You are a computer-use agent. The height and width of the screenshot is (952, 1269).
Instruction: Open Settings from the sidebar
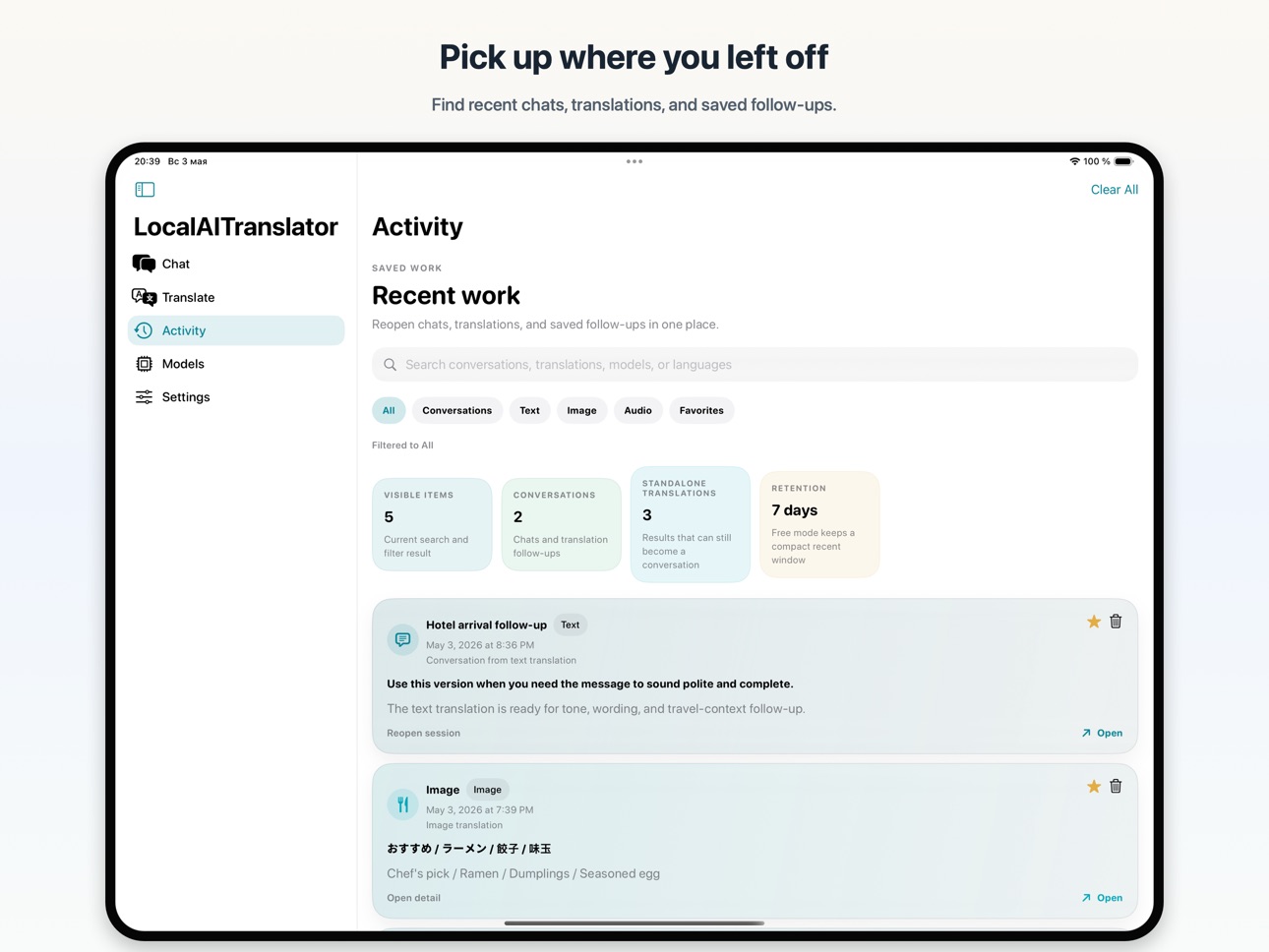236,397
